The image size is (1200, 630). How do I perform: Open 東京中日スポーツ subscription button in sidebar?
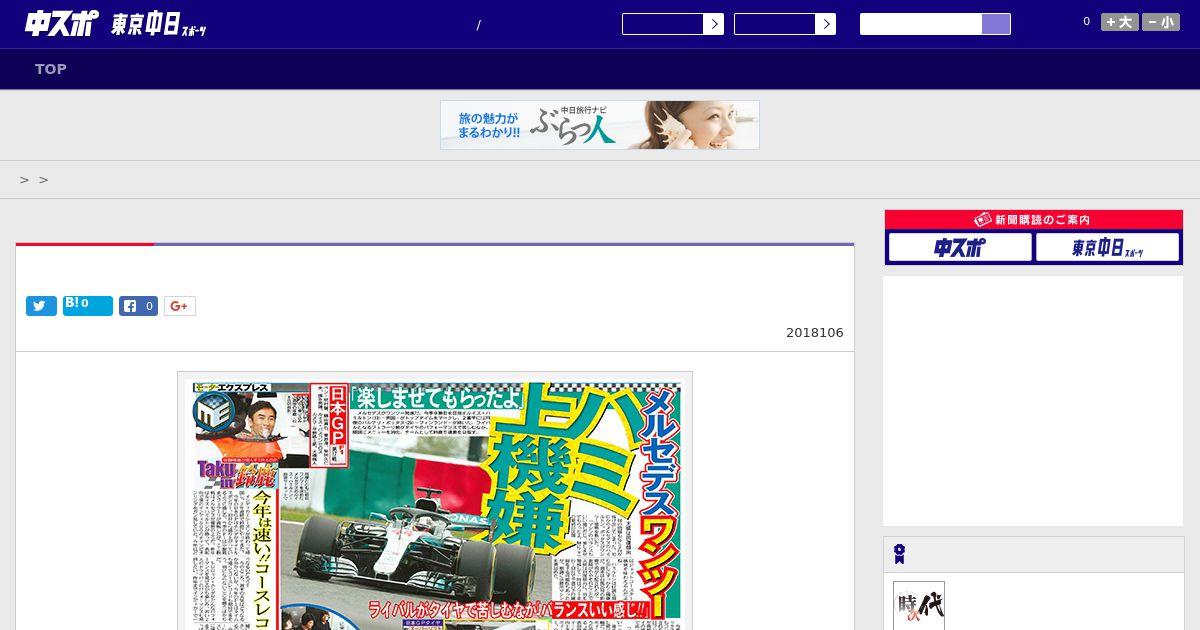click(1108, 247)
